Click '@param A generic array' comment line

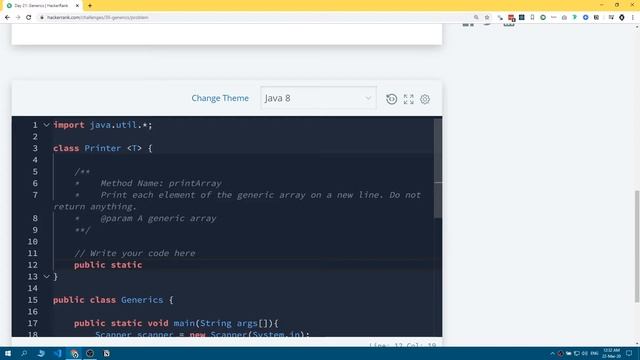click(x=158, y=218)
